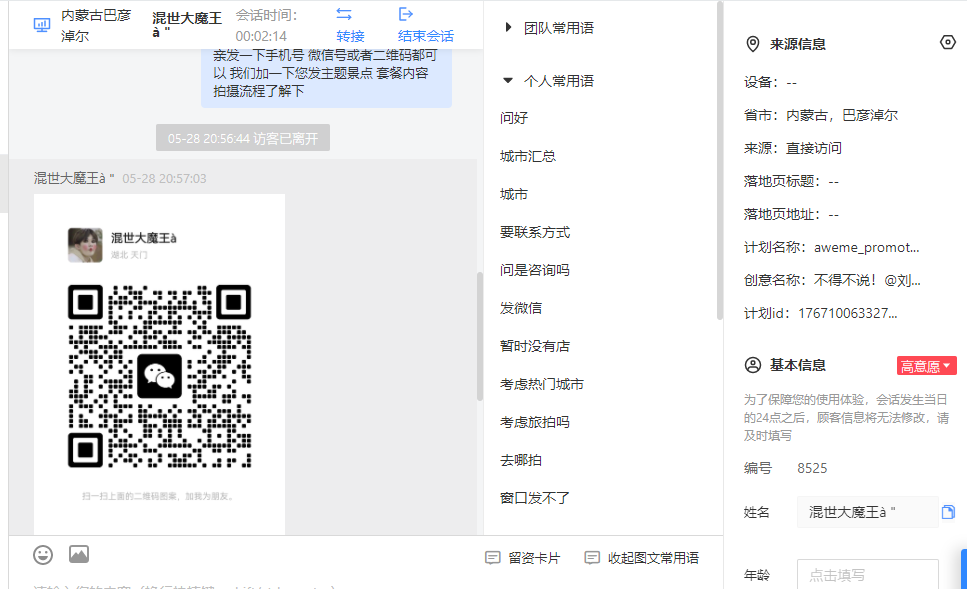Select the 问是咨询吗 quick phrase
Viewport: 967px width, 589px height.
[535, 270]
